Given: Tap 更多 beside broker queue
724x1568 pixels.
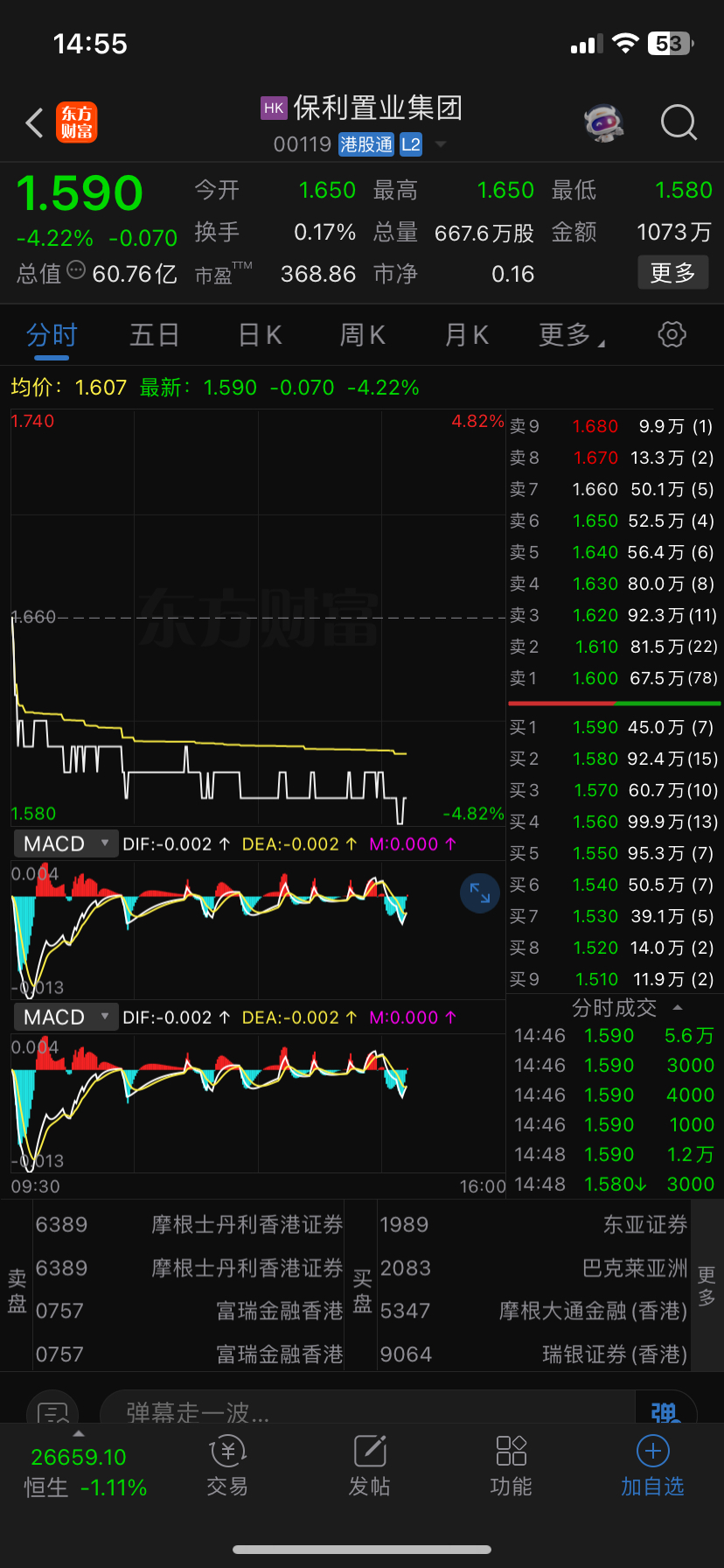Looking at the screenshot, I should click(707, 1287).
